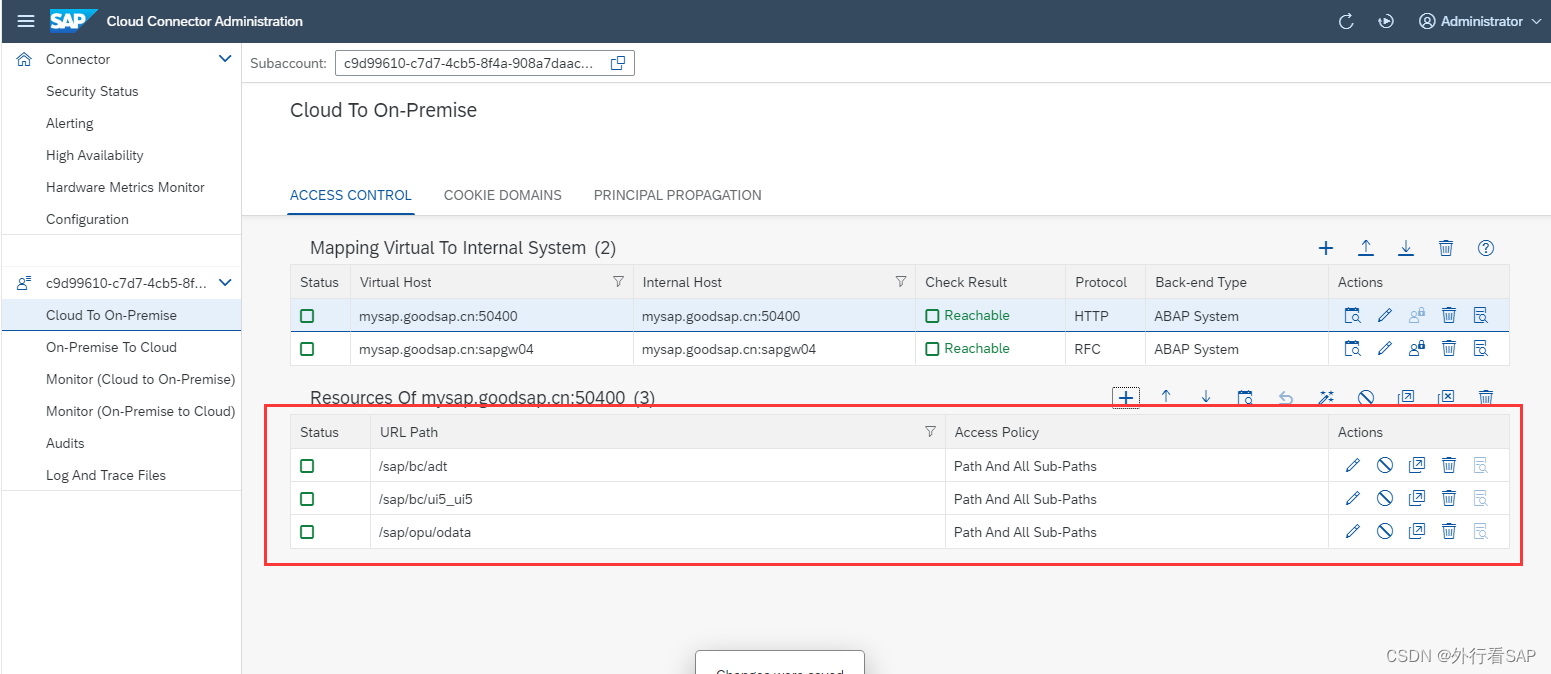Viewport: 1551px width, 674px height.
Task: Click the up arrow icon in the resources toolbar
Action: point(1166,397)
